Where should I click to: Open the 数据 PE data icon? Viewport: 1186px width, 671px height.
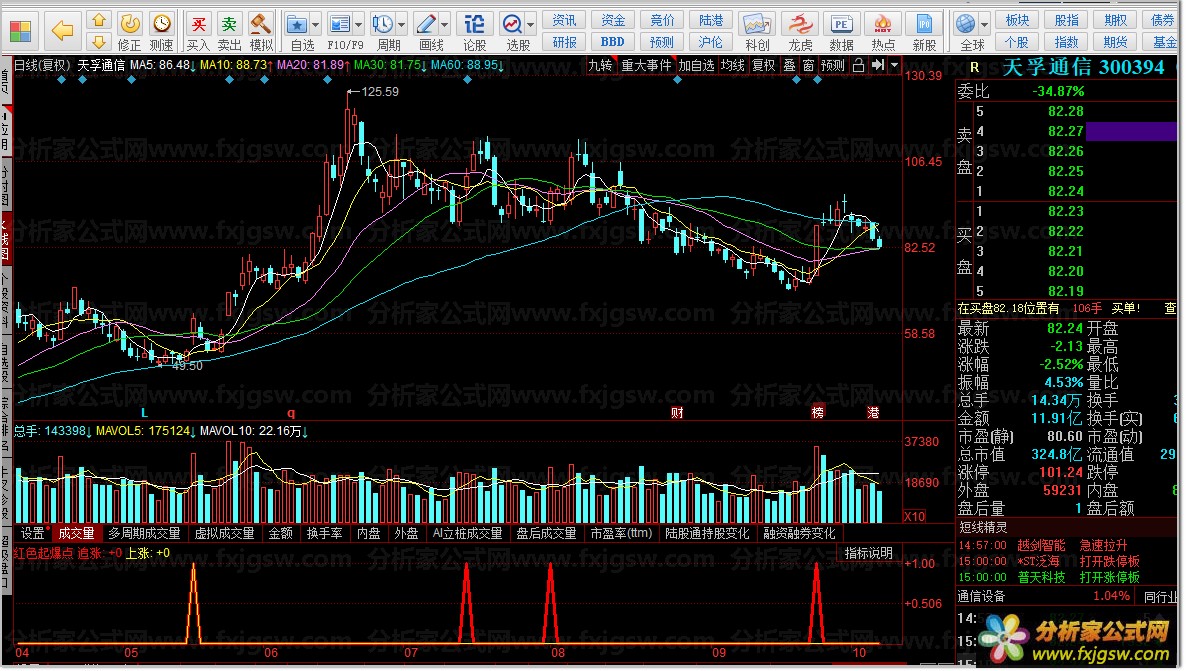841,24
